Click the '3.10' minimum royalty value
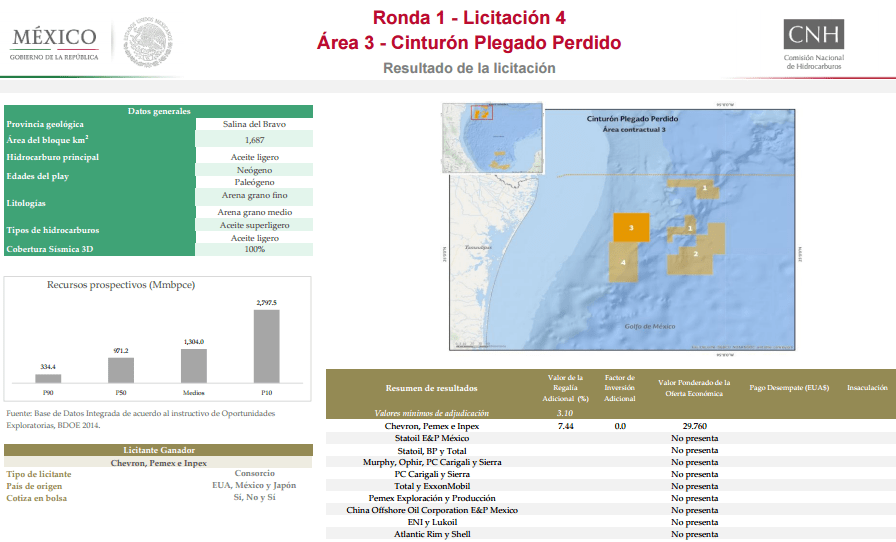Screen dimensions: 896x542 [565, 413]
